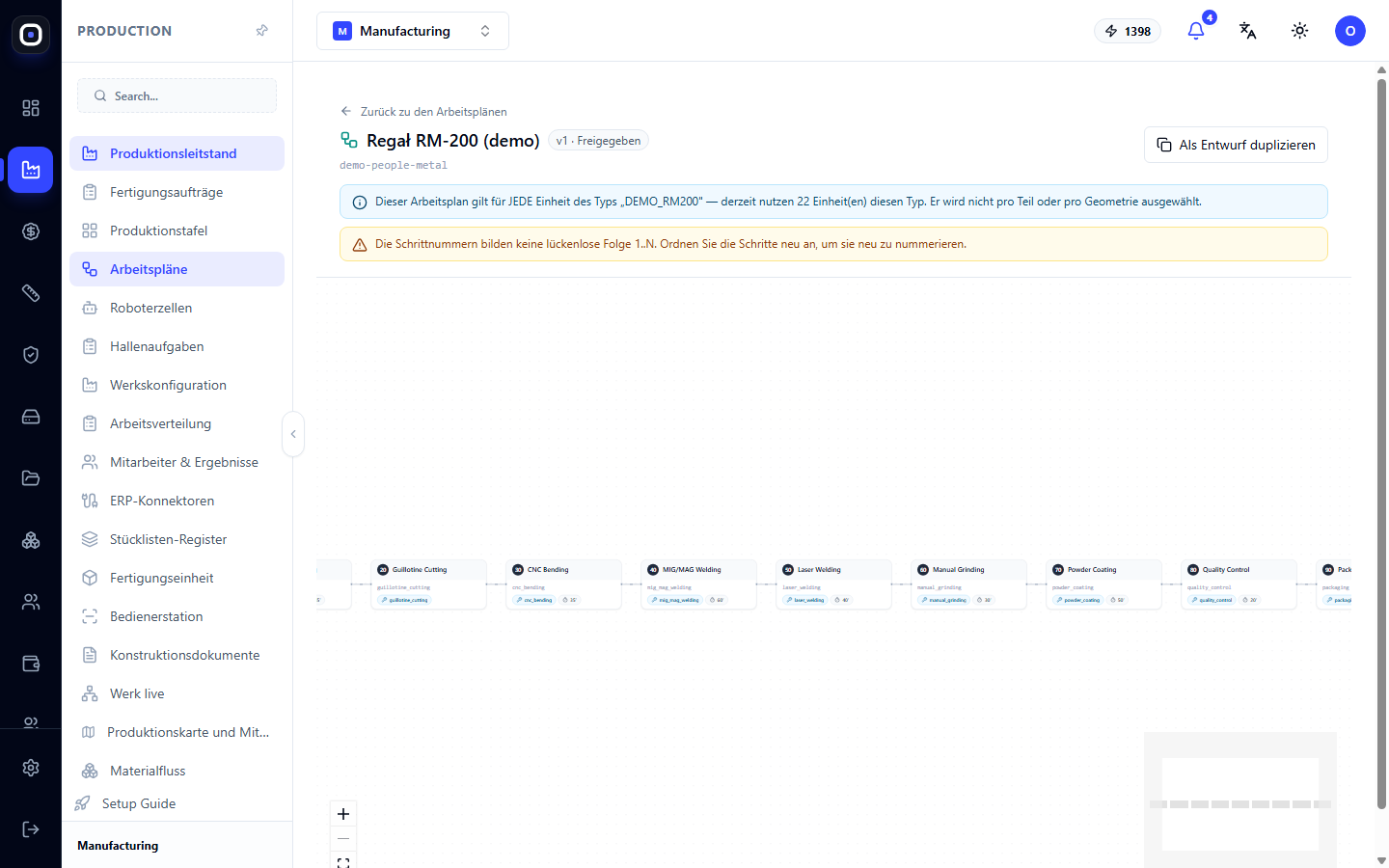Open Produktionsleitstand in the sidebar
This screenshot has width=1389, height=868.
coord(177,153)
